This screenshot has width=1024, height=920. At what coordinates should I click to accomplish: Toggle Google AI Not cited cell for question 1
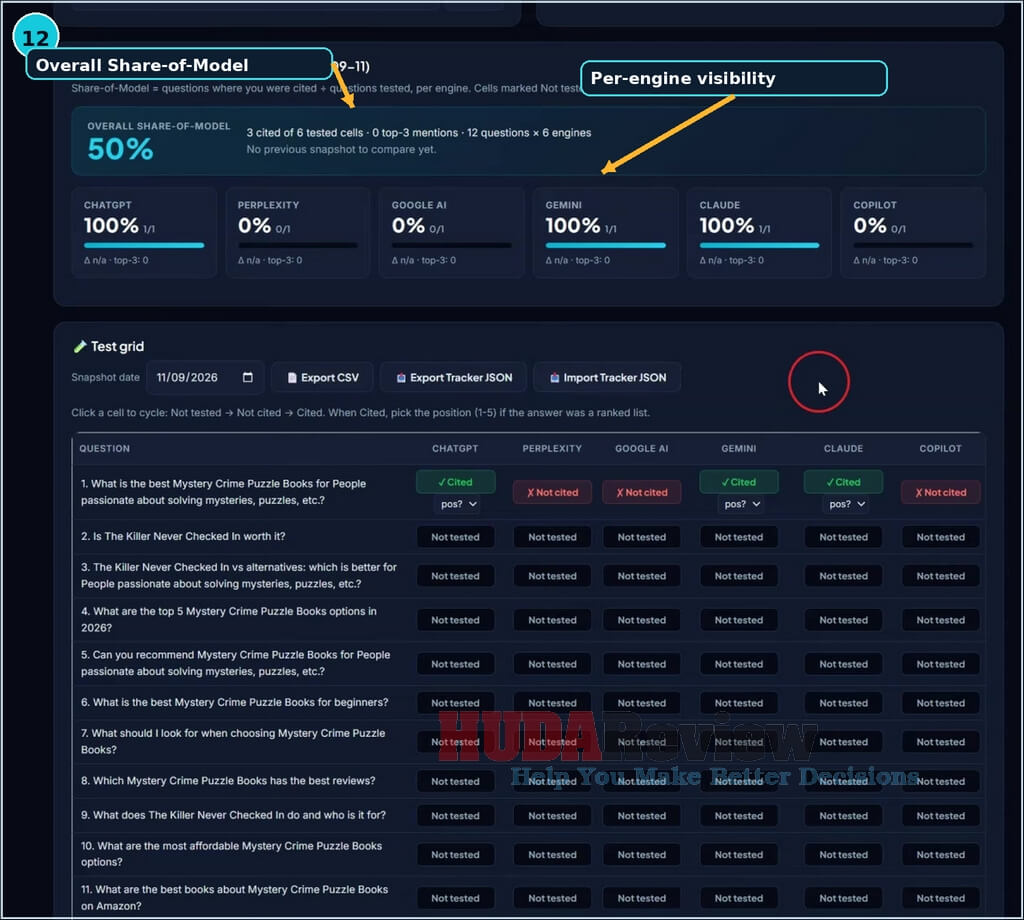click(642, 492)
